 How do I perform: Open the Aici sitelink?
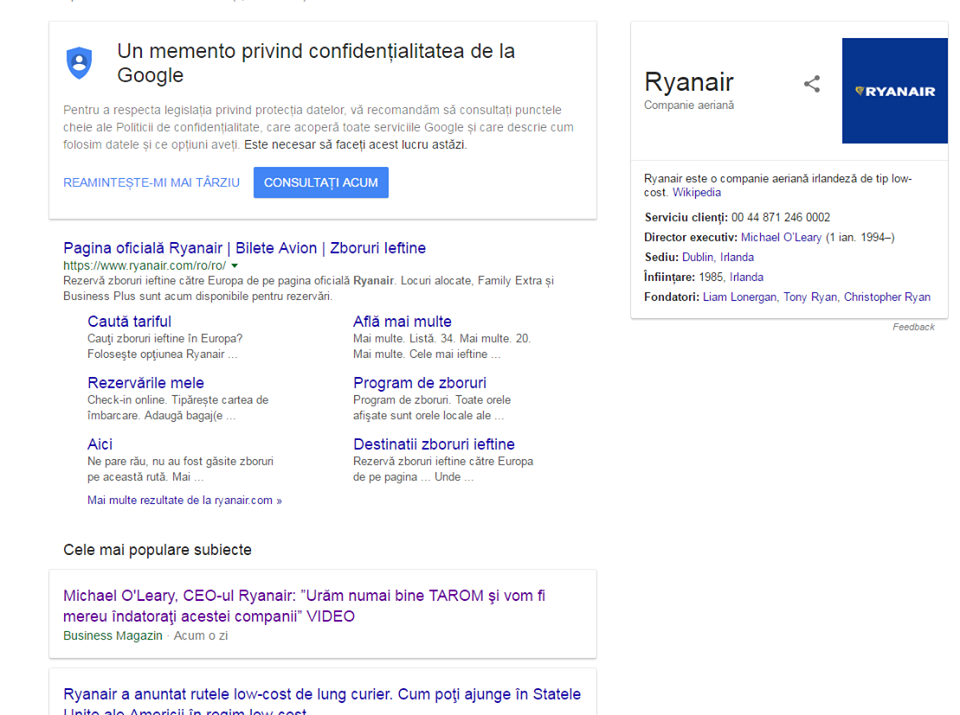100,444
